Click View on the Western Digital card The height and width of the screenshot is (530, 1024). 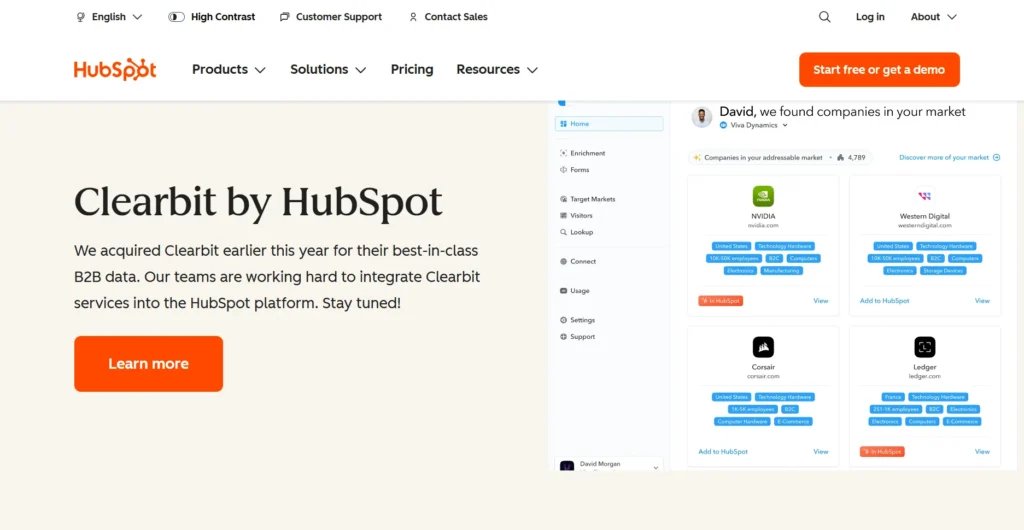(982, 301)
